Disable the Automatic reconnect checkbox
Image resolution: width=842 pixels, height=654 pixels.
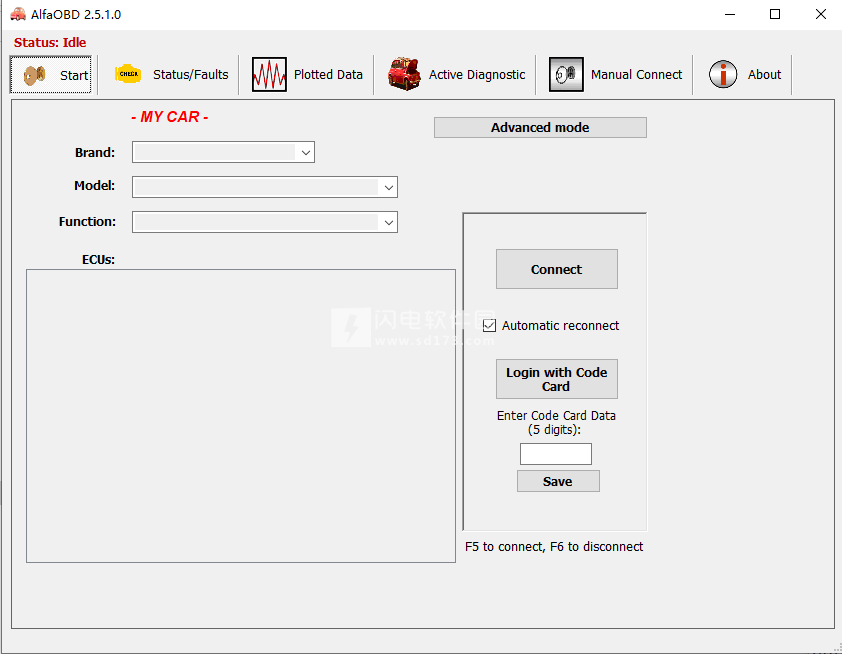pyautogui.click(x=489, y=325)
